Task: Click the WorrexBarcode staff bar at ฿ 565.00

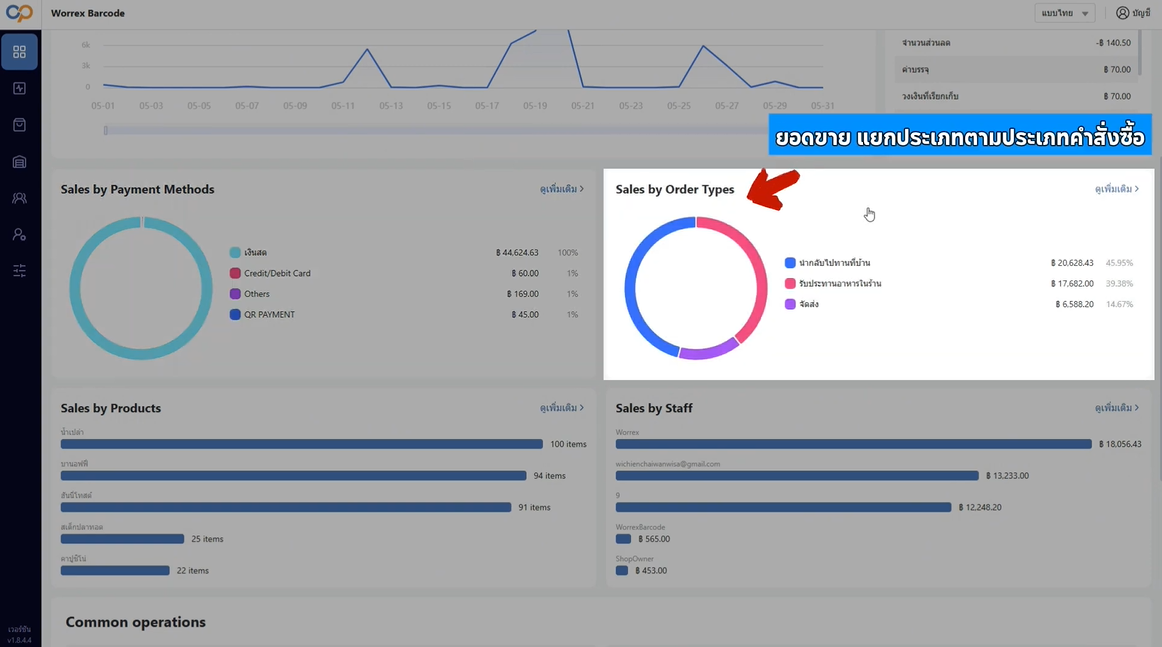Action: tap(623, 539)
